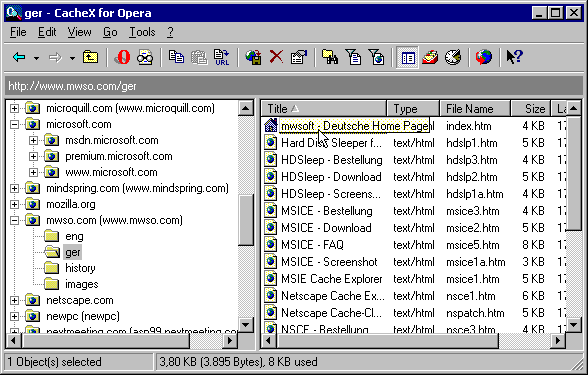Click the glasses viewer icon
Image resolution: width=588 pixels, height=375 pixels.
[x=145, y=57]
